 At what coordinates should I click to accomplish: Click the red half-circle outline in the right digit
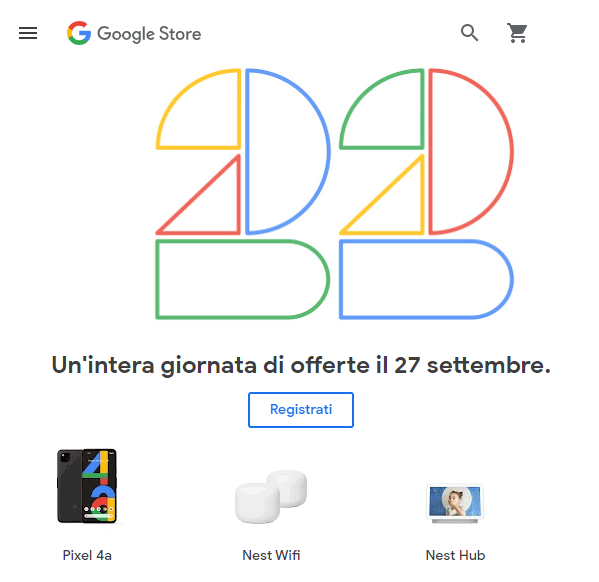coord(471,151)
